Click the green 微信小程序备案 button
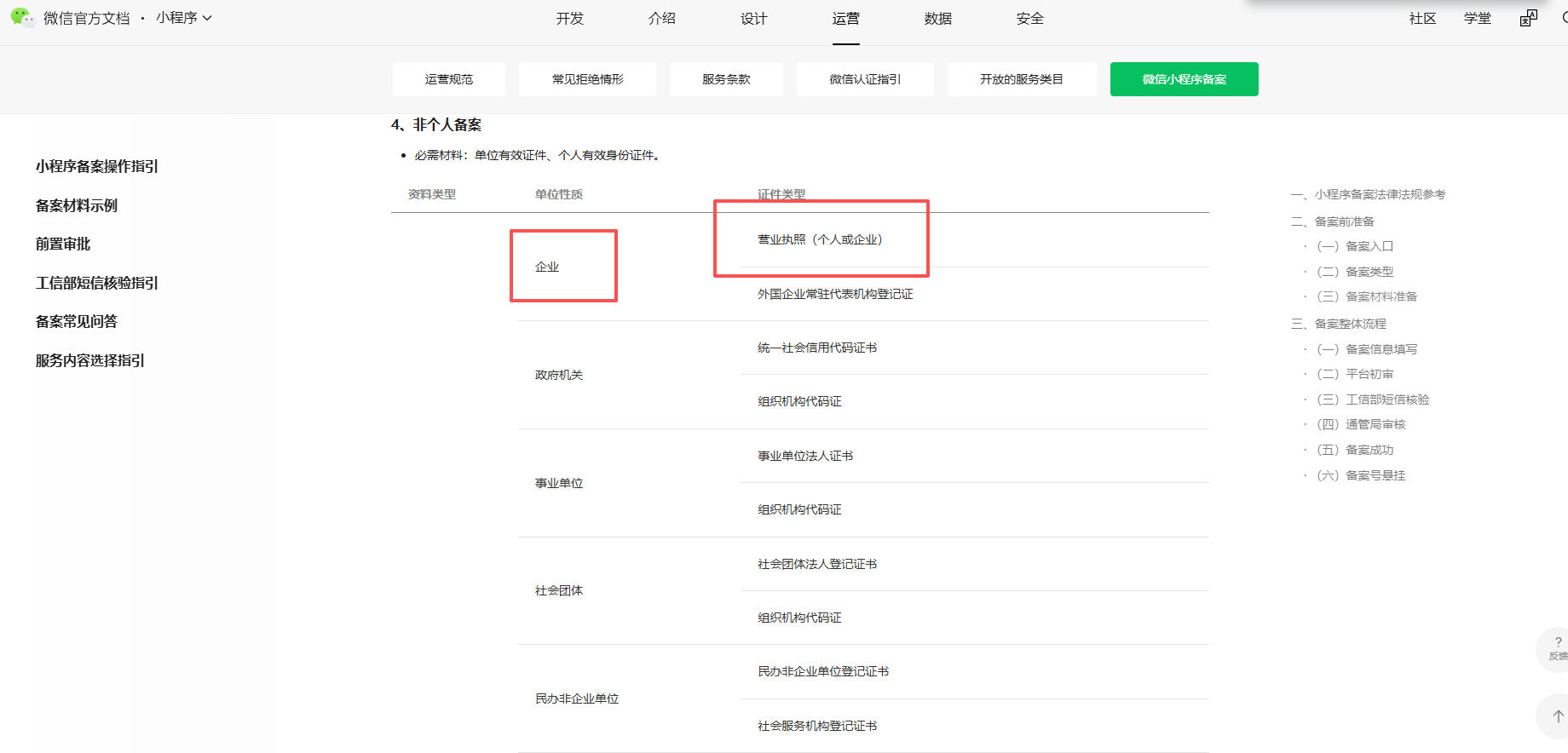The width and height of the screenshot is (1568, 753). (x=1185, y=79)
